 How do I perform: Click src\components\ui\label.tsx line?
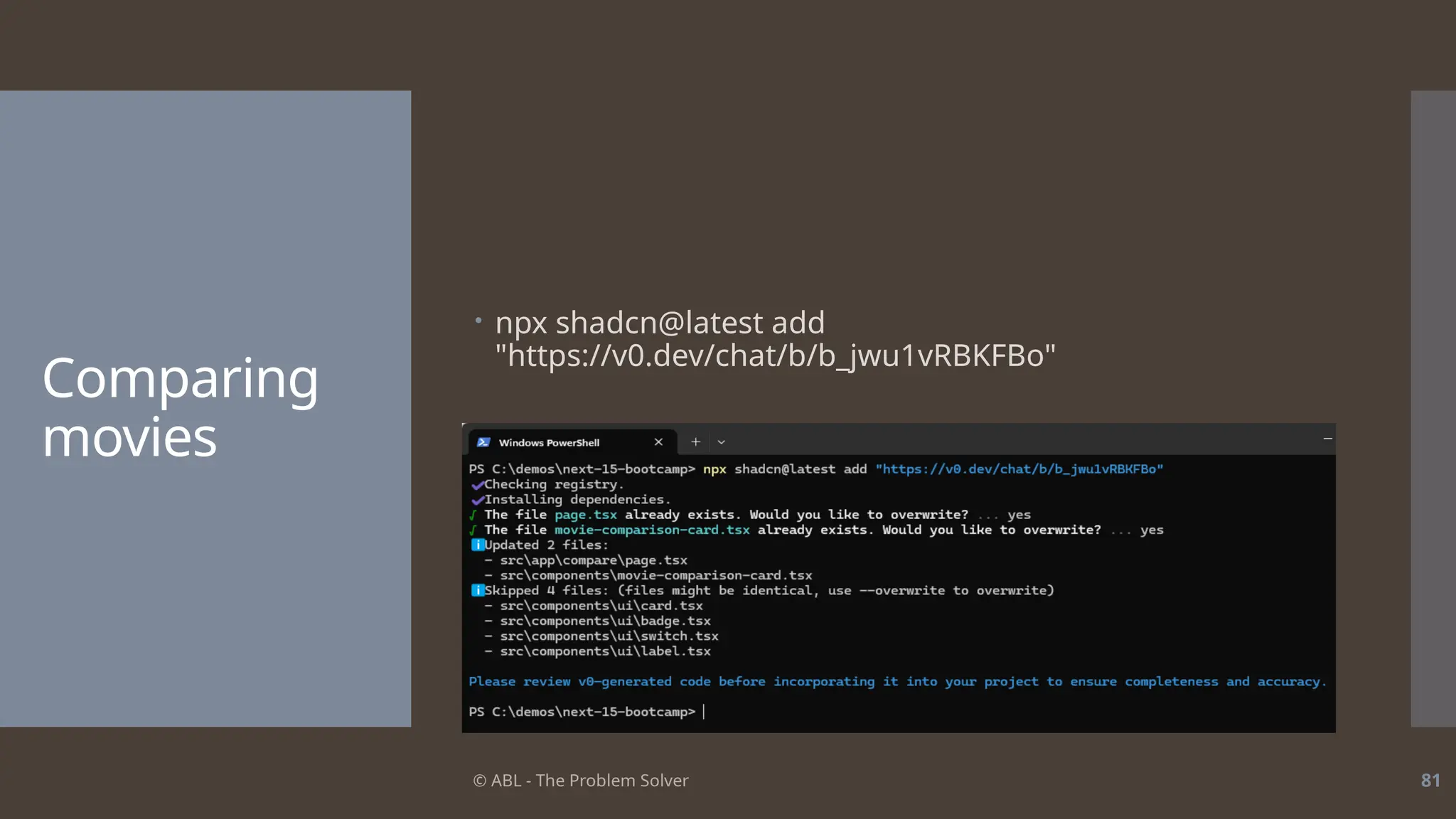[x=605, y=651]
